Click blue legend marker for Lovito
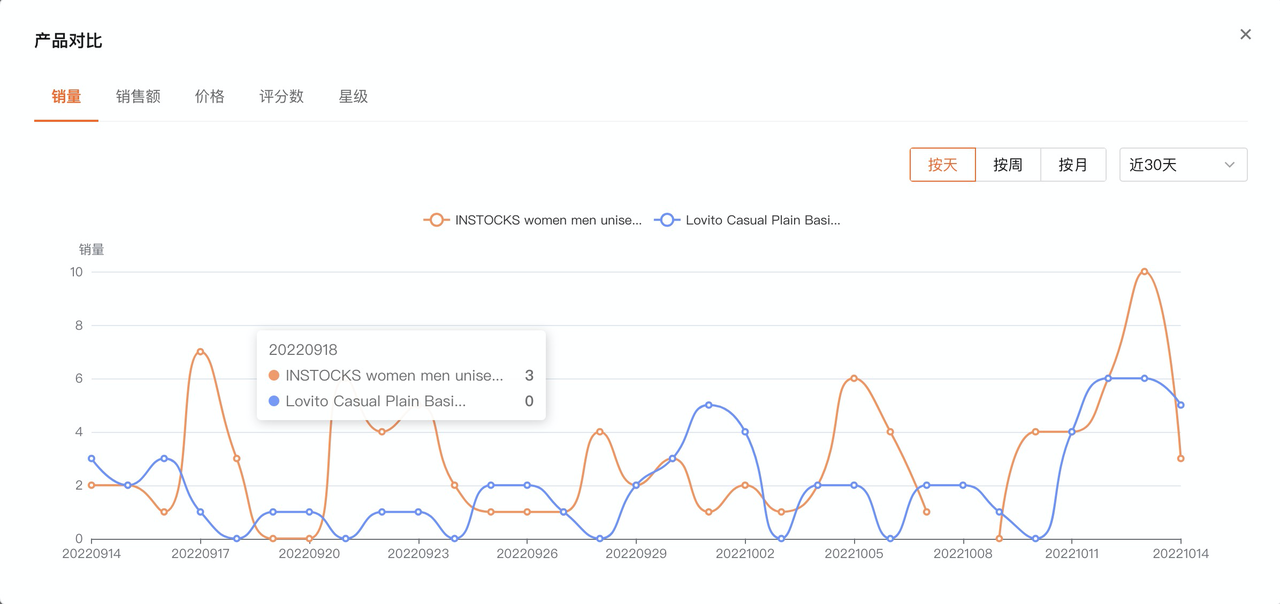This screenshot has width=1280, height=604. (667, 220)
